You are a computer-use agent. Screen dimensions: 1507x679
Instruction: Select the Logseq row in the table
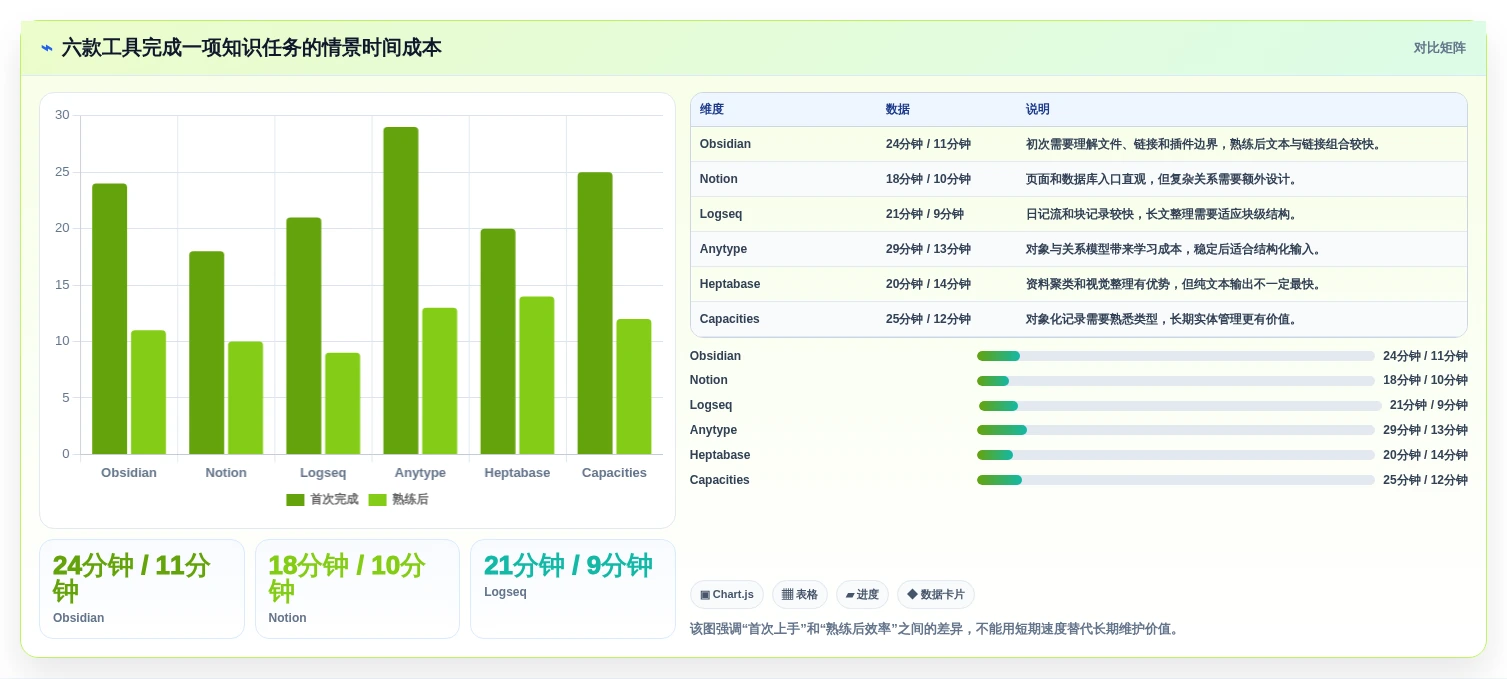1079,214
